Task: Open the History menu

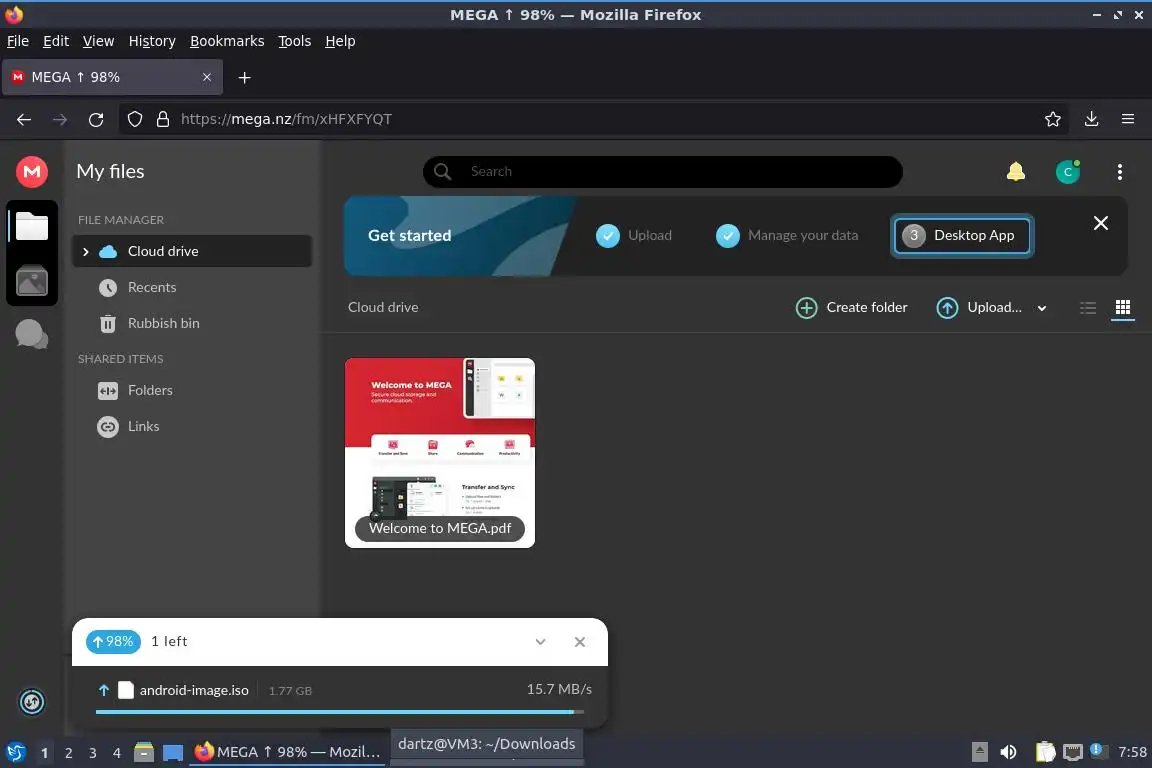Action: 152,41
